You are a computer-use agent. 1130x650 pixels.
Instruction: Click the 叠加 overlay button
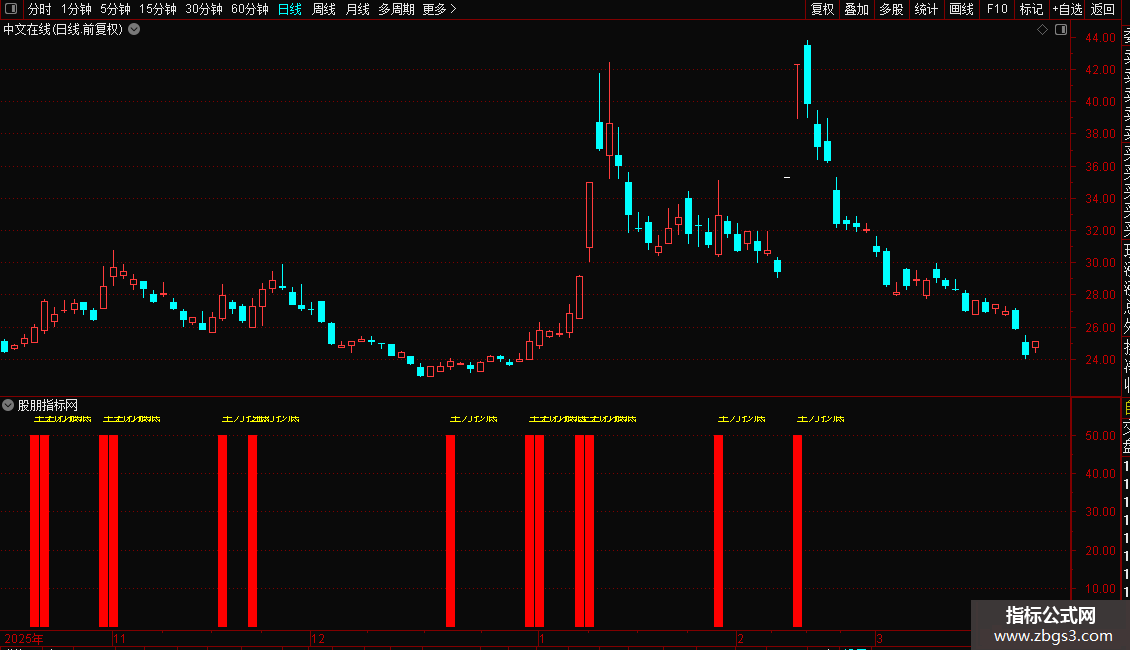[857, 9]
